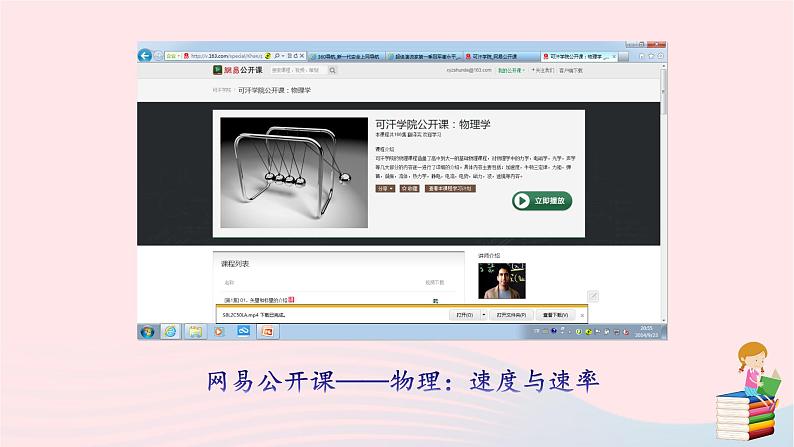Click the media player taskbar icon
This screenshot has height=447, width=794.
pos(219,332)
